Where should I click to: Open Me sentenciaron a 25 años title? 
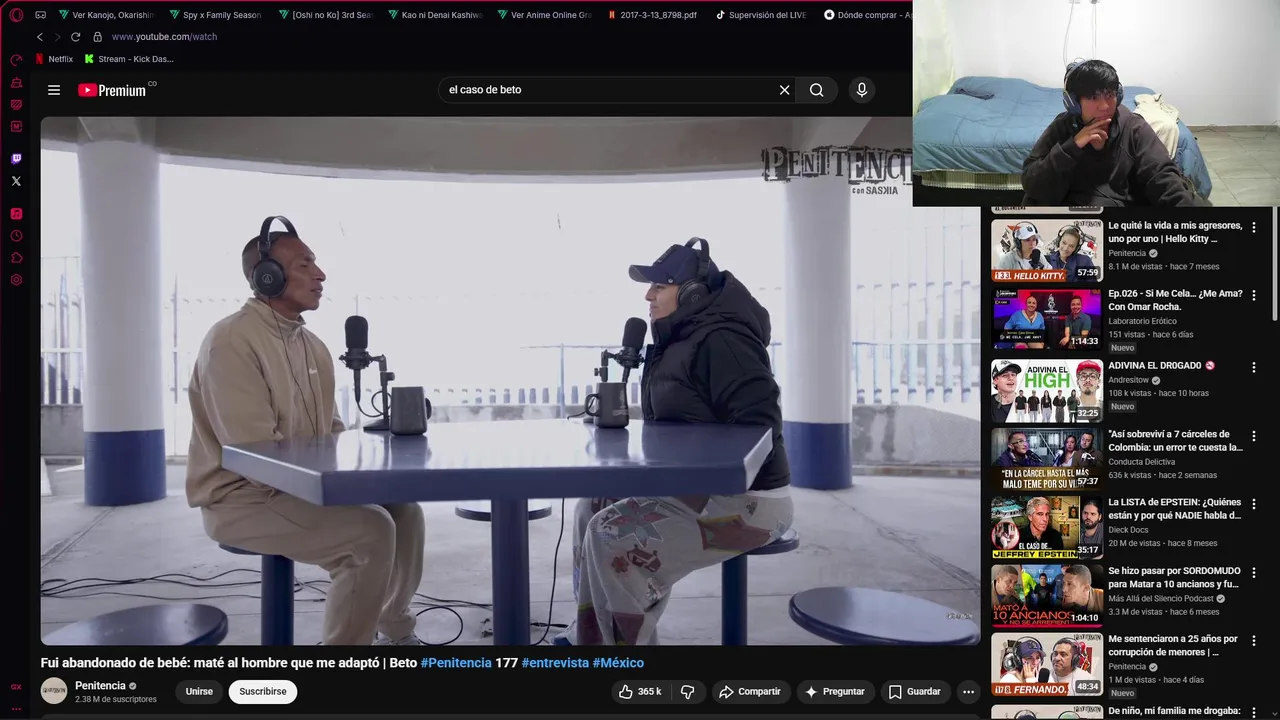1173,645
